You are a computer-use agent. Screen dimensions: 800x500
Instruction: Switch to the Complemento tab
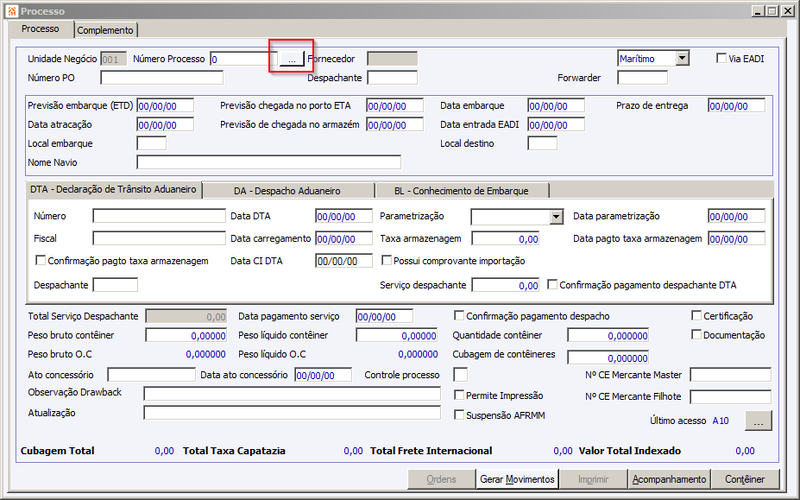[105, 30]
